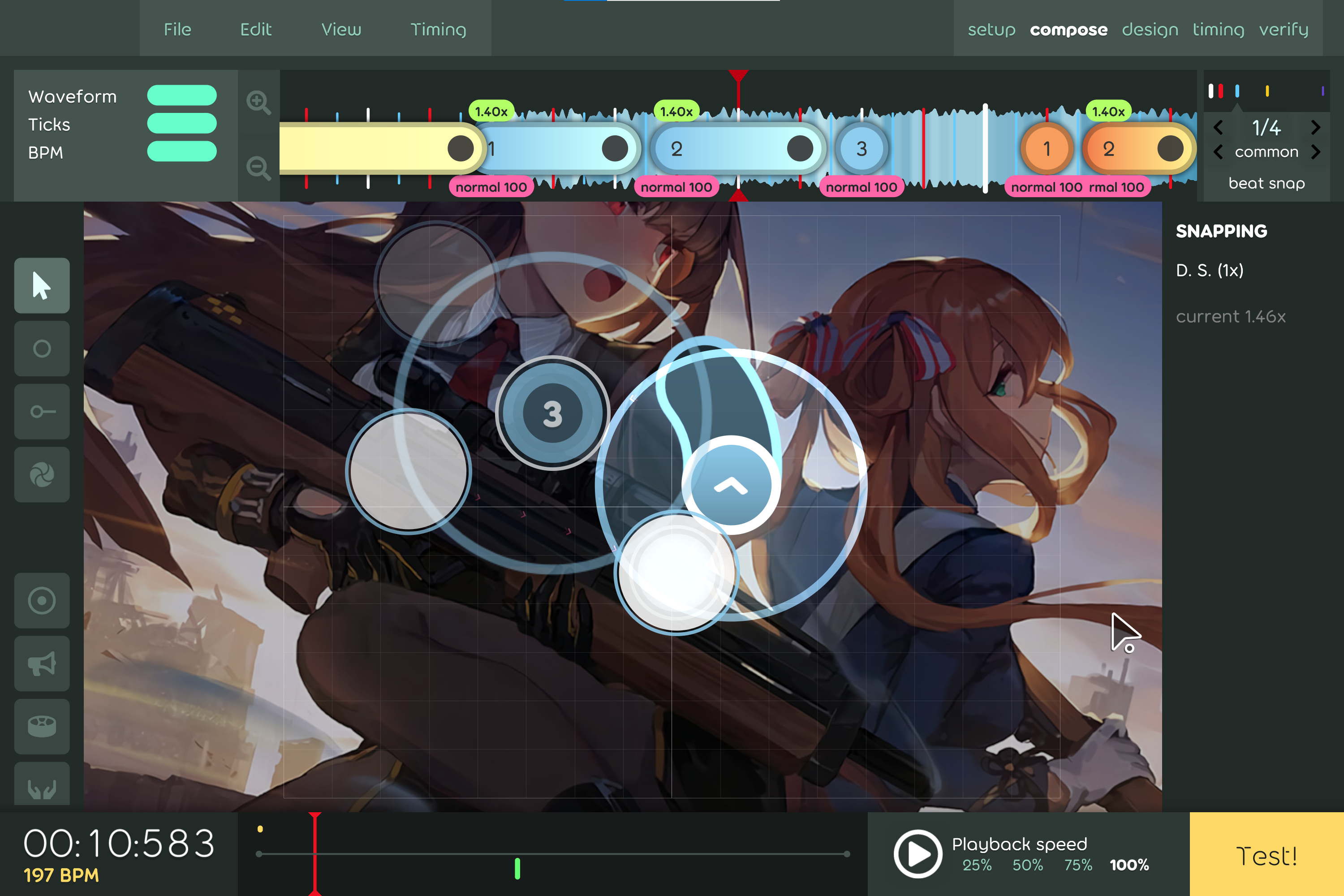Toggle the Waveform display switch
Image resolution: width=1344 pixels, height=896 pixels.
pos(182,95)
